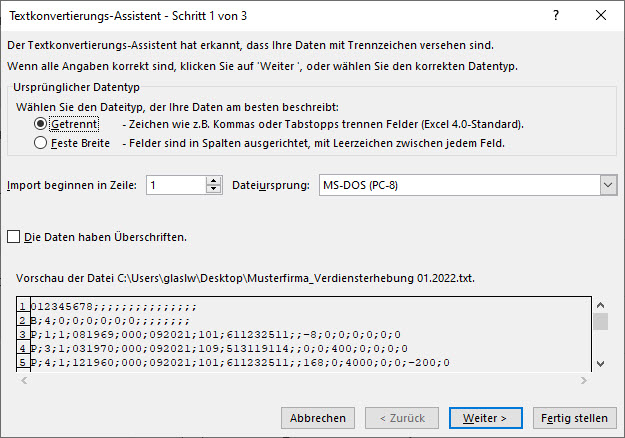625x438 pixels.
Task: Increase the import start row with up arrow
Action: (214, 181)
